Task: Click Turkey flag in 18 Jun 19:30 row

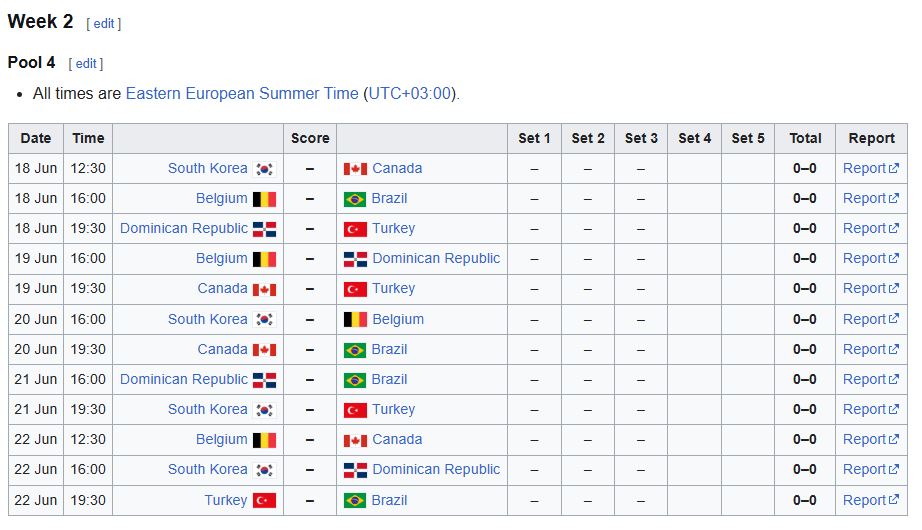Action: [355, 229]
